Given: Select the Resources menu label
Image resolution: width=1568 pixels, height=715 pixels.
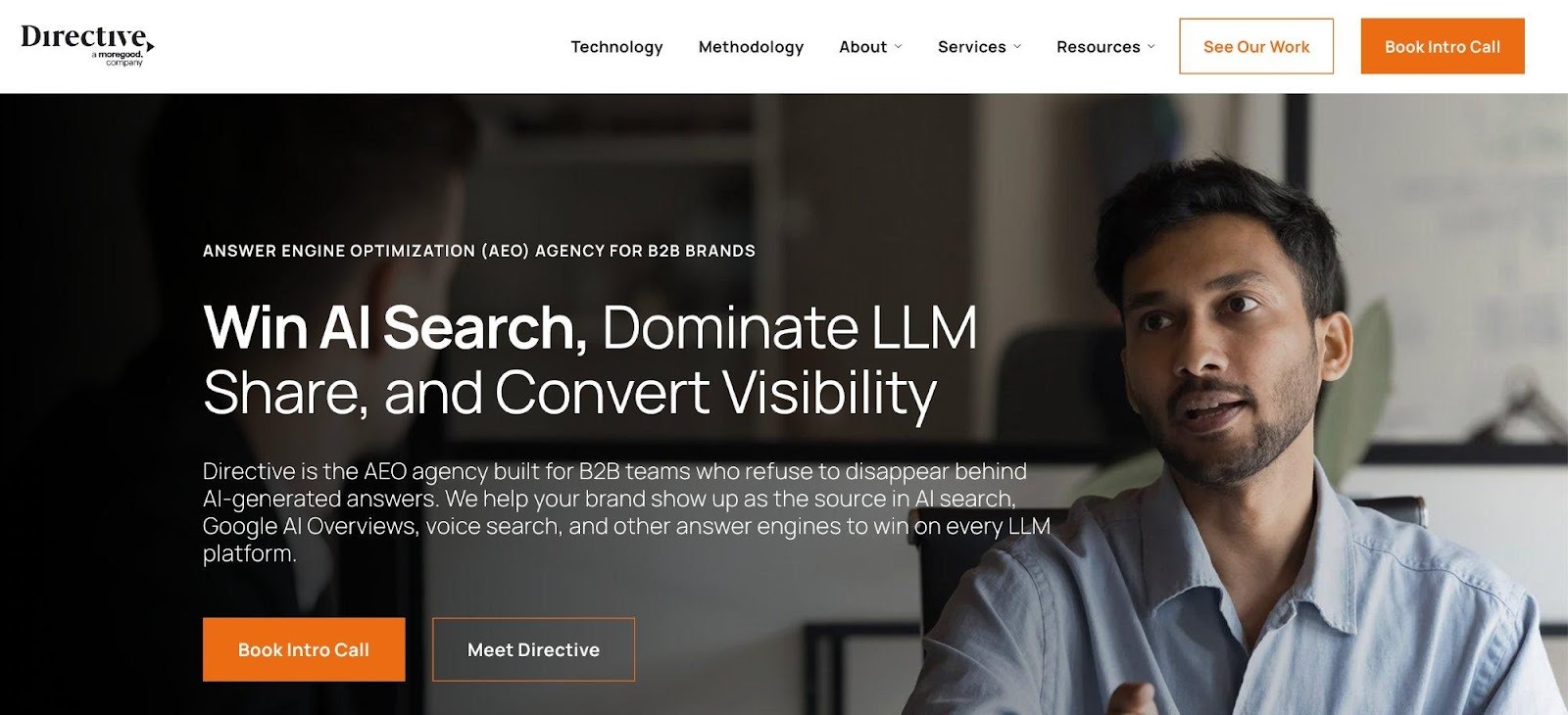Looking at the screenshot, I should pyautogui.click(x=1098, y=47).
